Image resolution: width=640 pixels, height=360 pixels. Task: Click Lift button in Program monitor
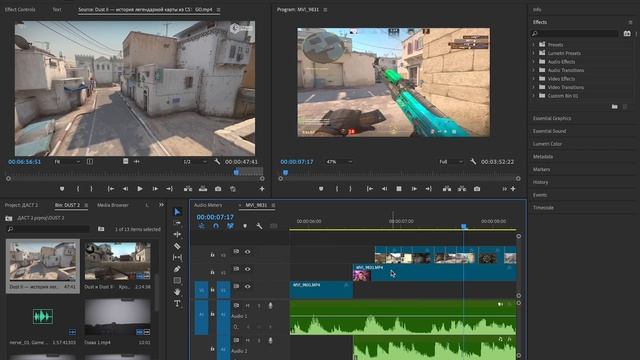[447, 189]
